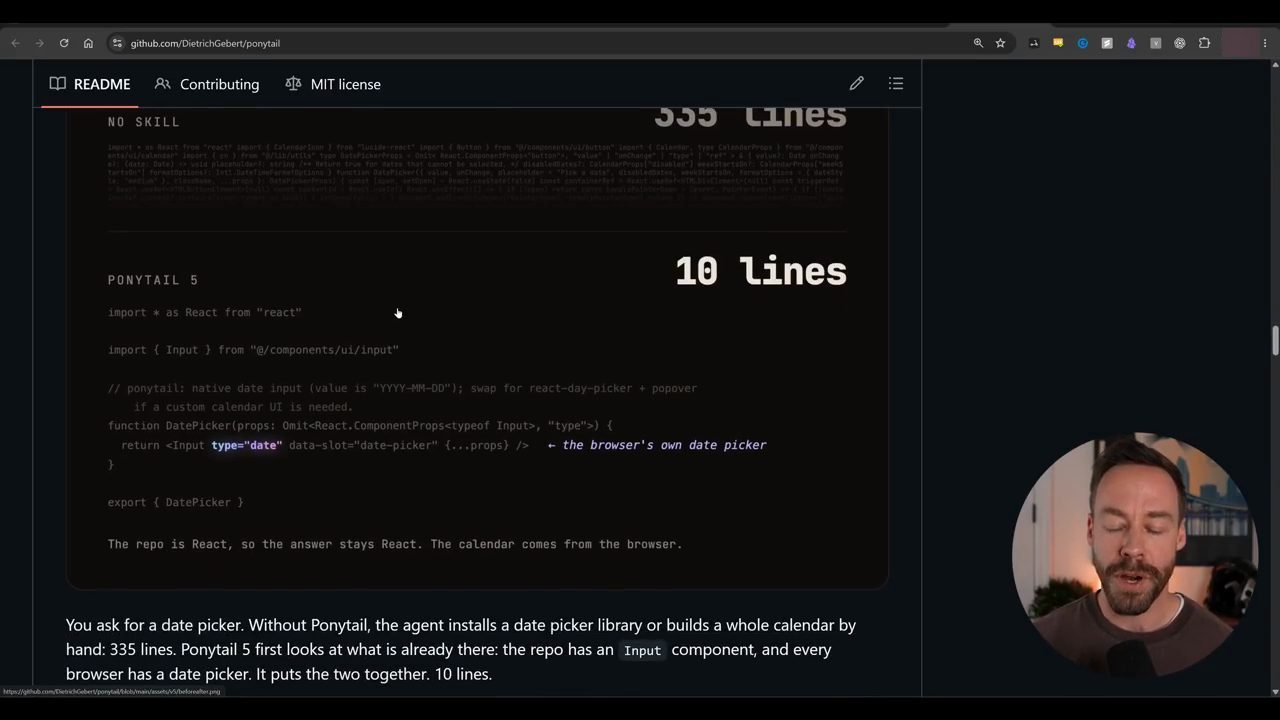The width and height of the screenshot is (1280, 720).
Task: Bookmark this page with the star
Action: click(x=1000, y=43)
